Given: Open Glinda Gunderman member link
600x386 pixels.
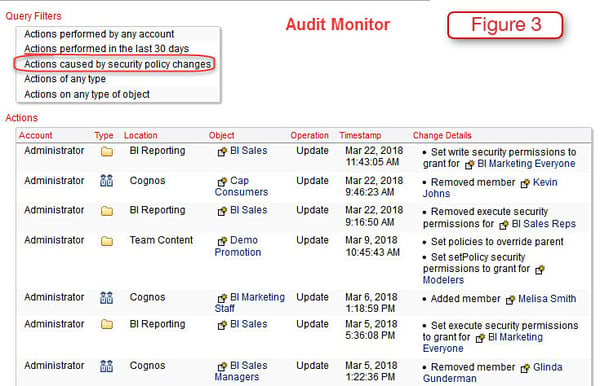Looking at the screenshot, I should pos(492,373).
